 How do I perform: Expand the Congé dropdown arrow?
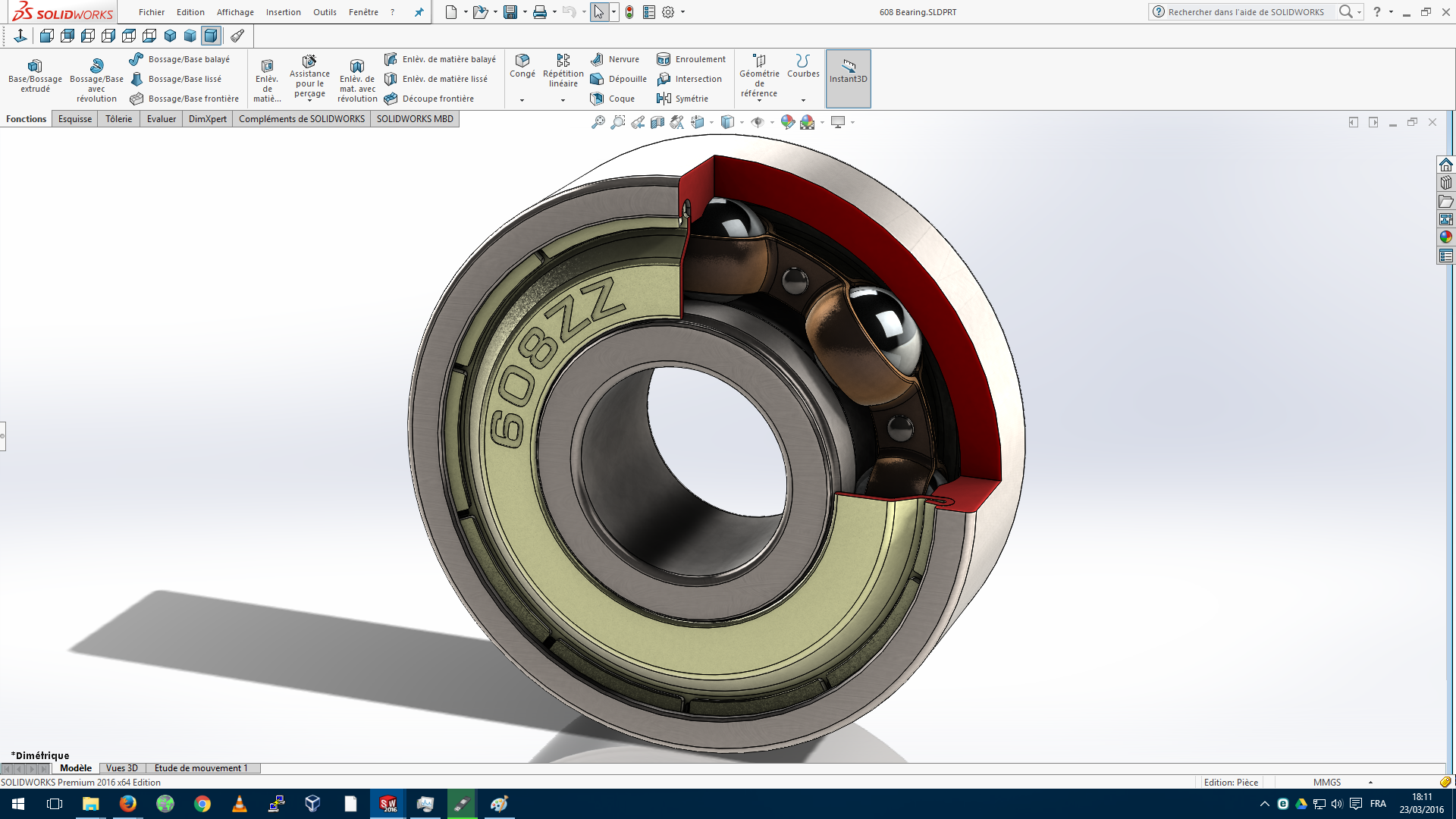pyautogui.click(x=522, y=100)
